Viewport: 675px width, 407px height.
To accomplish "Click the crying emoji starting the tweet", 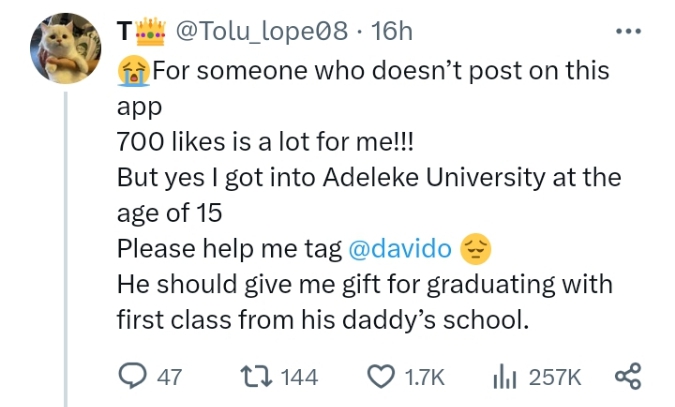I will click(132, 72).
